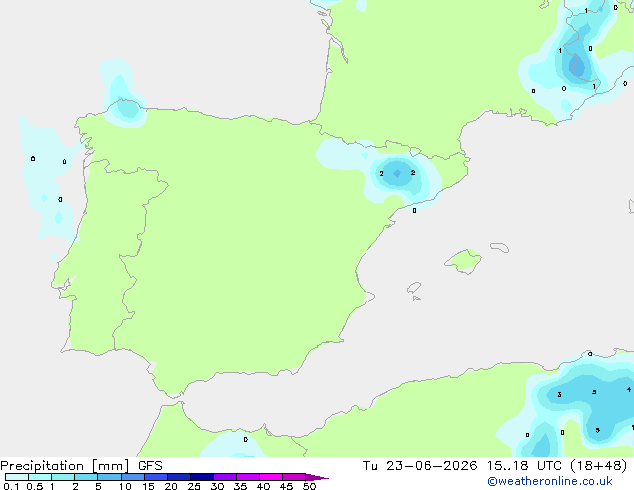Click the legend label '10'
The height and width of the screenshot is (490, 634).
(x=125, y=486)
